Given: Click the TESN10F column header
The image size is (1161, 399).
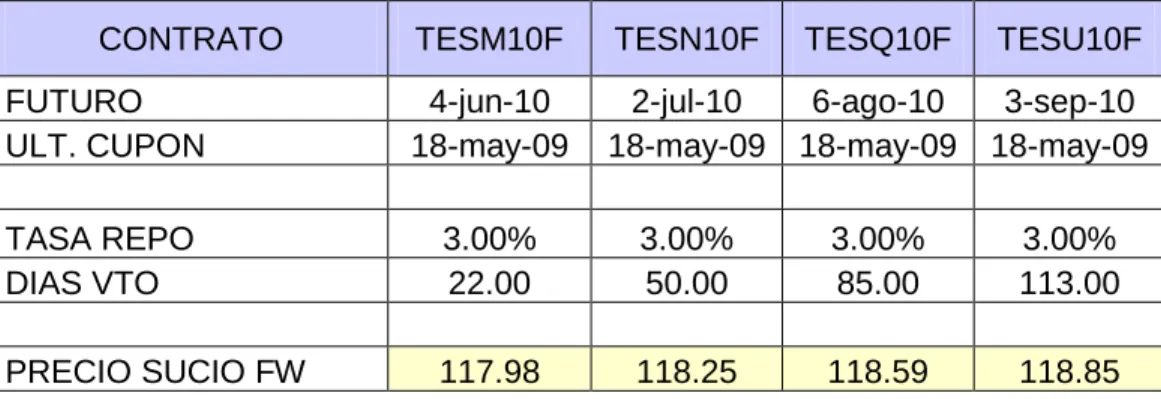Looking at the screenshot, I should click(x=686, y=38).
